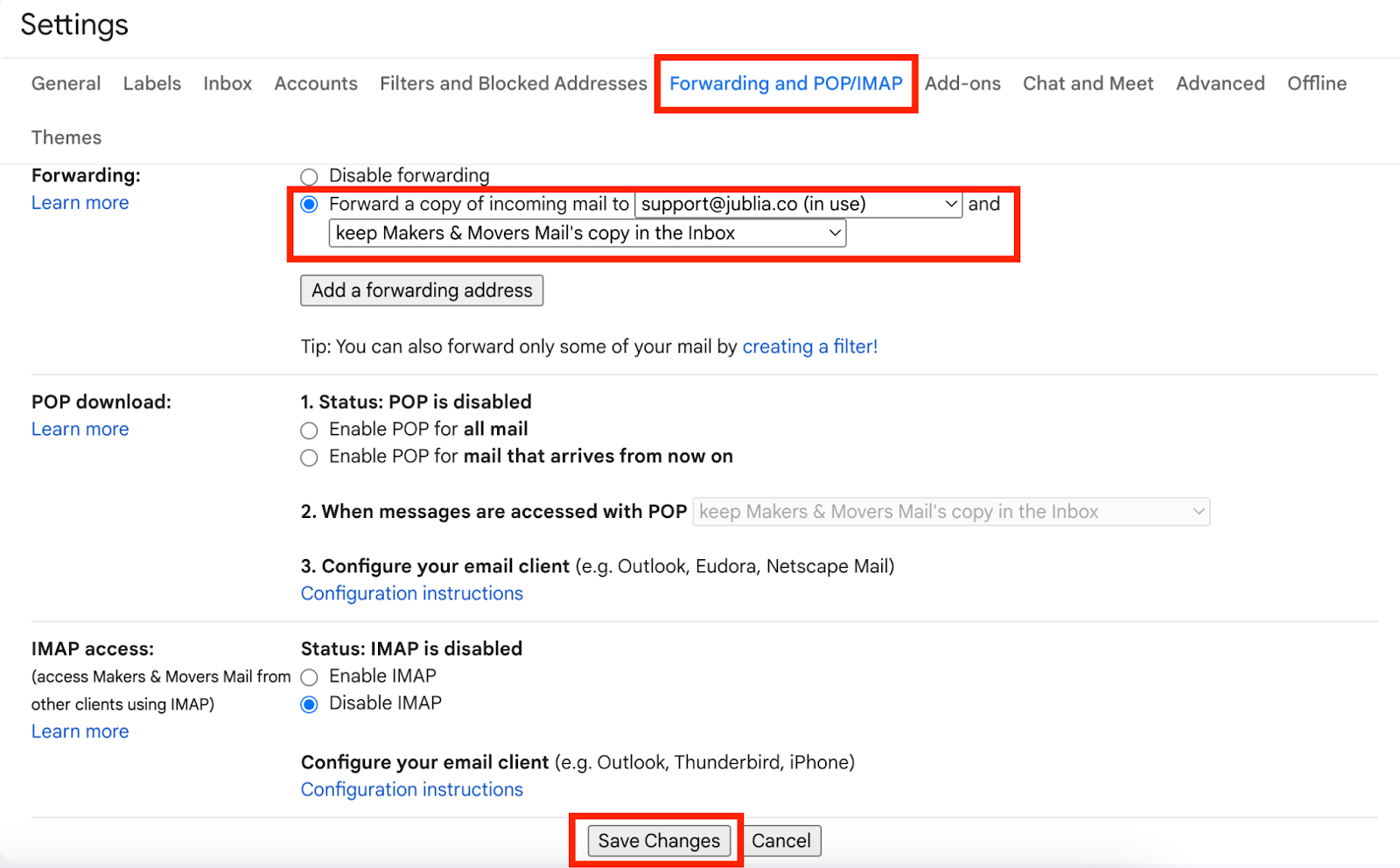The image size is (1400, 868).
Task: Select the Enable IMAP option
Action: [x=309, y=676]
